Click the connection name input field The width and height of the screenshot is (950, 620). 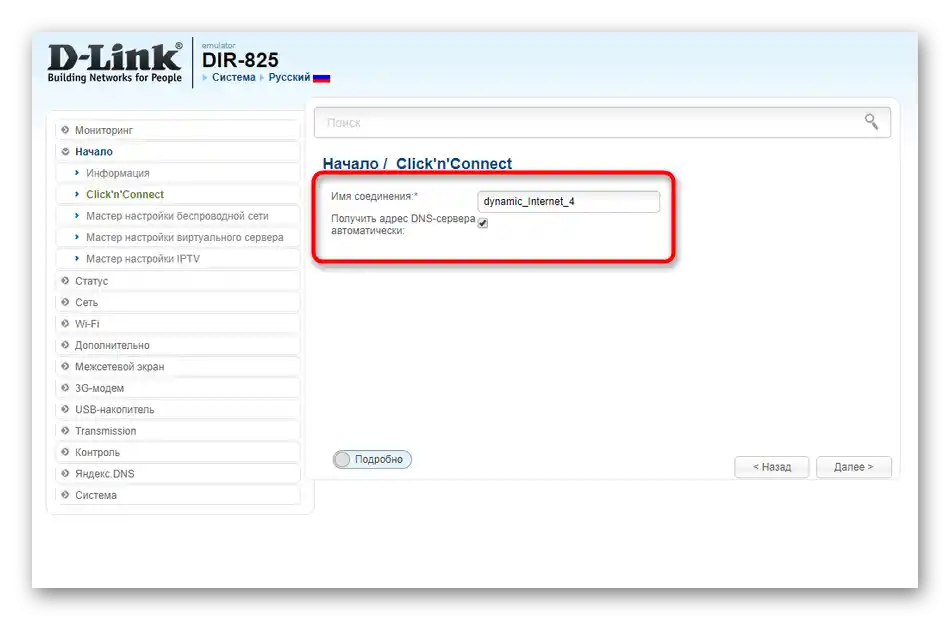(568, 202)
